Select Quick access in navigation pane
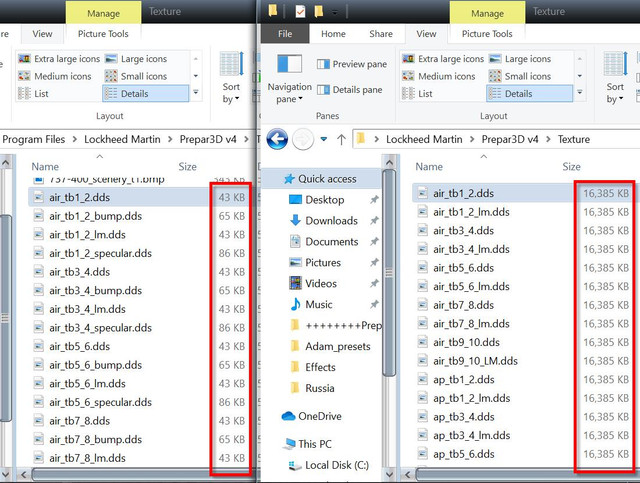This screenshot has width=640, height=483. [321, 179]
